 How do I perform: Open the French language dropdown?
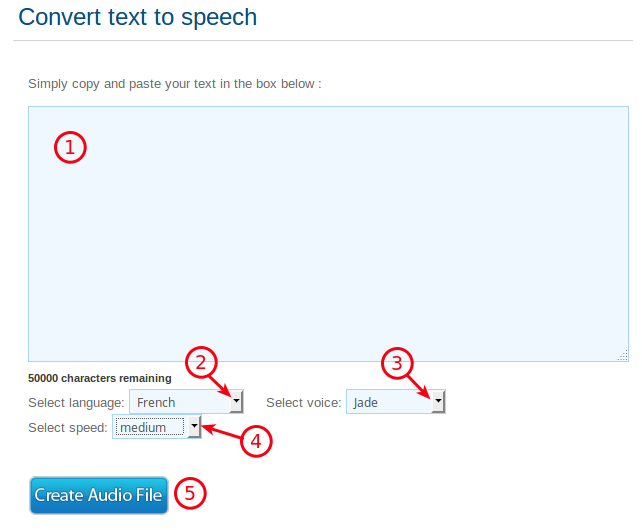pos(179,403)
